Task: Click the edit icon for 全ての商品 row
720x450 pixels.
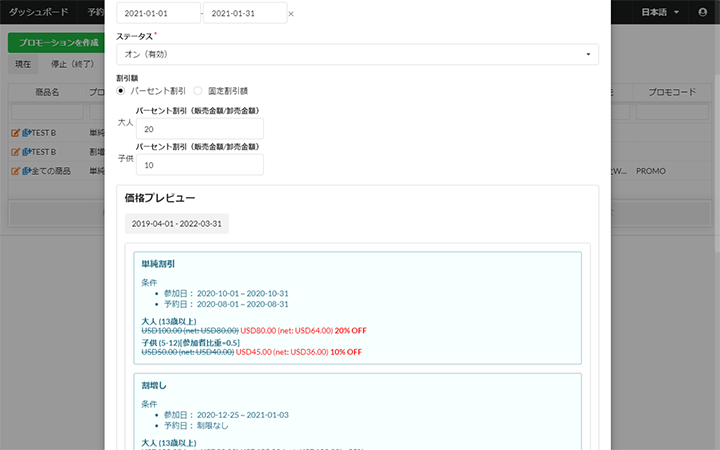Action: tap(15, 171)
